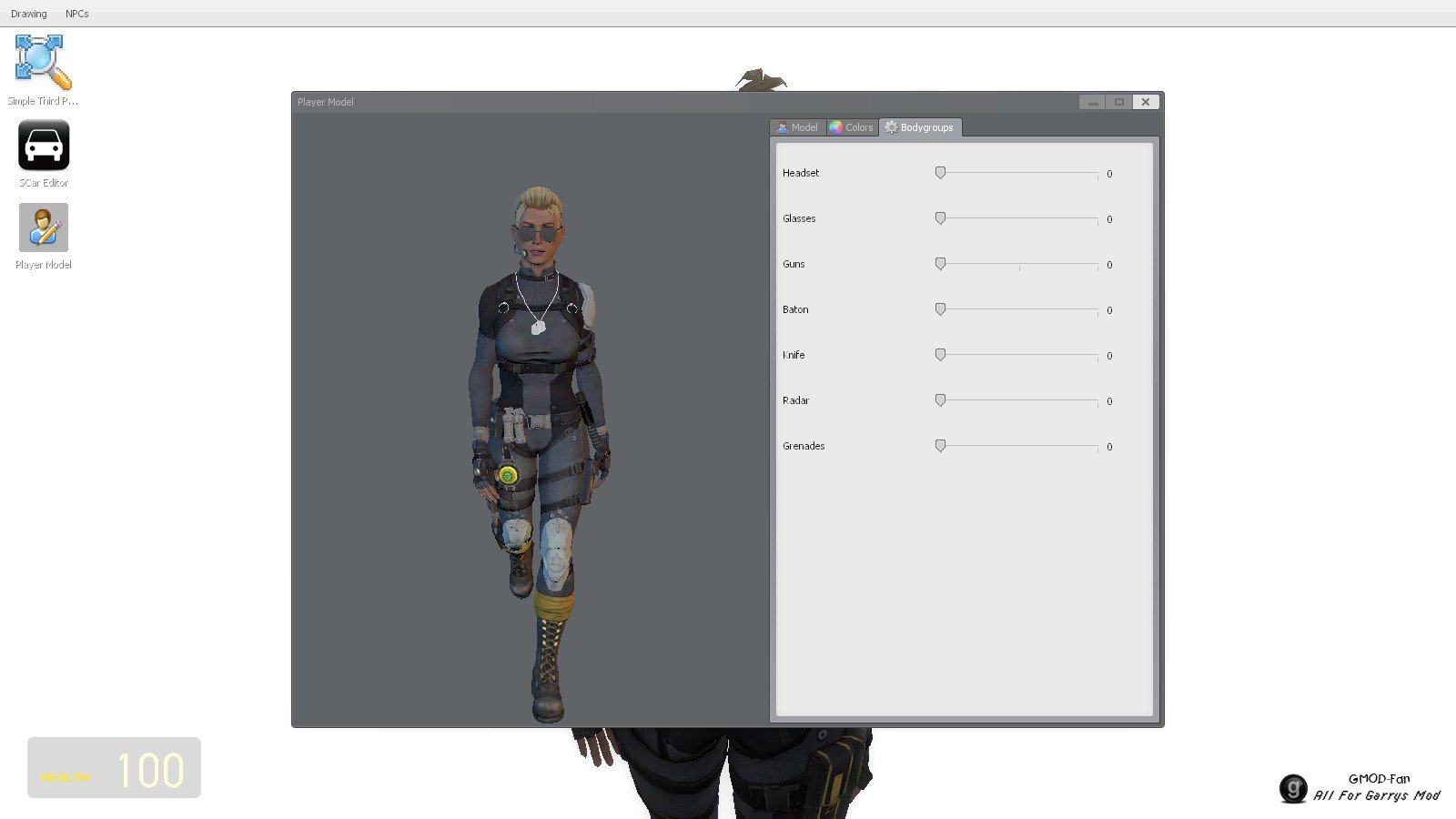Viewport: 1456px width, 819px height.
Task: Click the player model preview character
Action: (x=539, y=455)
